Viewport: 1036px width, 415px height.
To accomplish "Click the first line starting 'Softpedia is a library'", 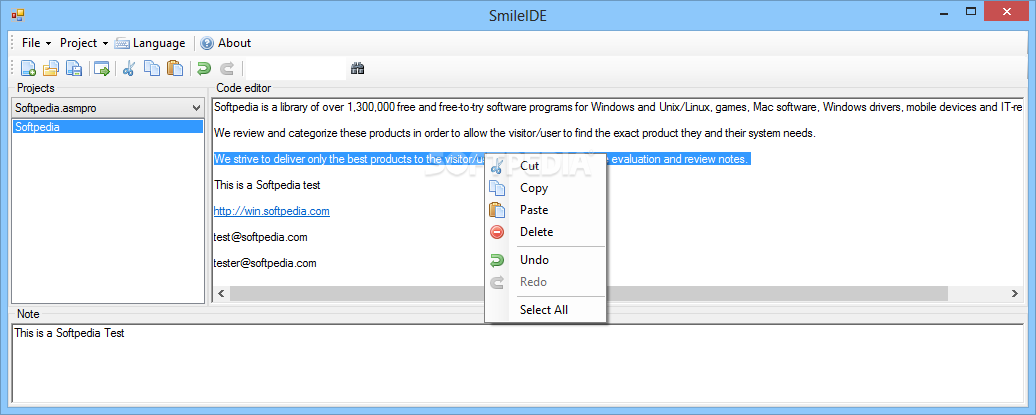I will coord(618,107).
